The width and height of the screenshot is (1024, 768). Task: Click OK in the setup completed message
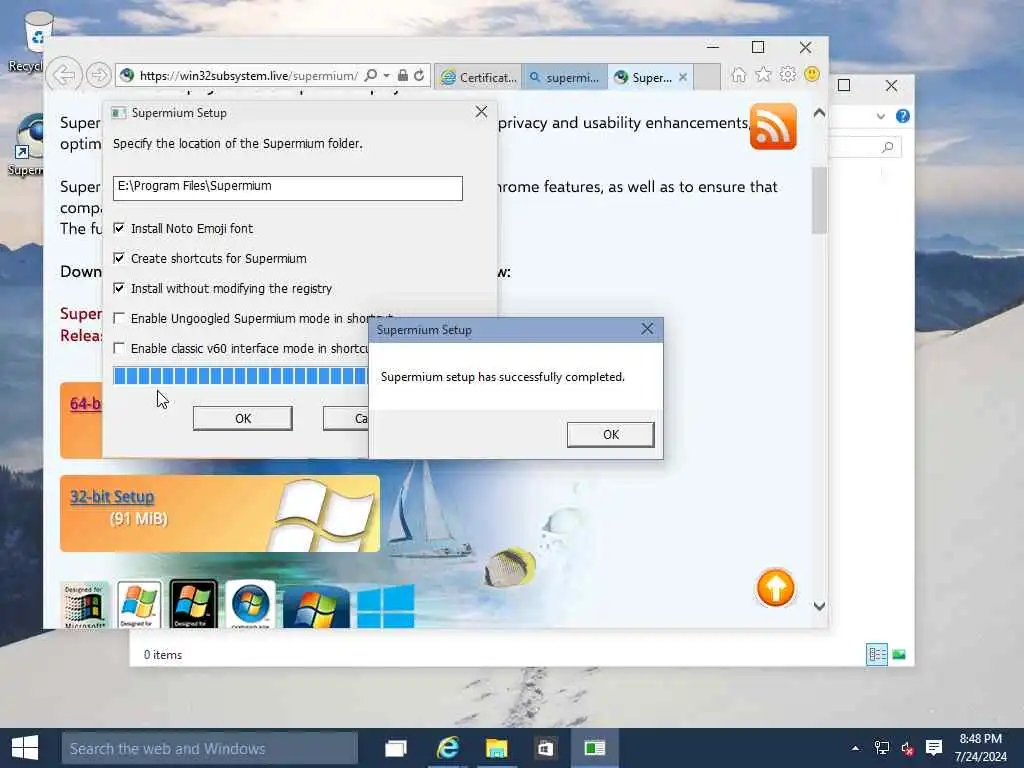(611, 434)
